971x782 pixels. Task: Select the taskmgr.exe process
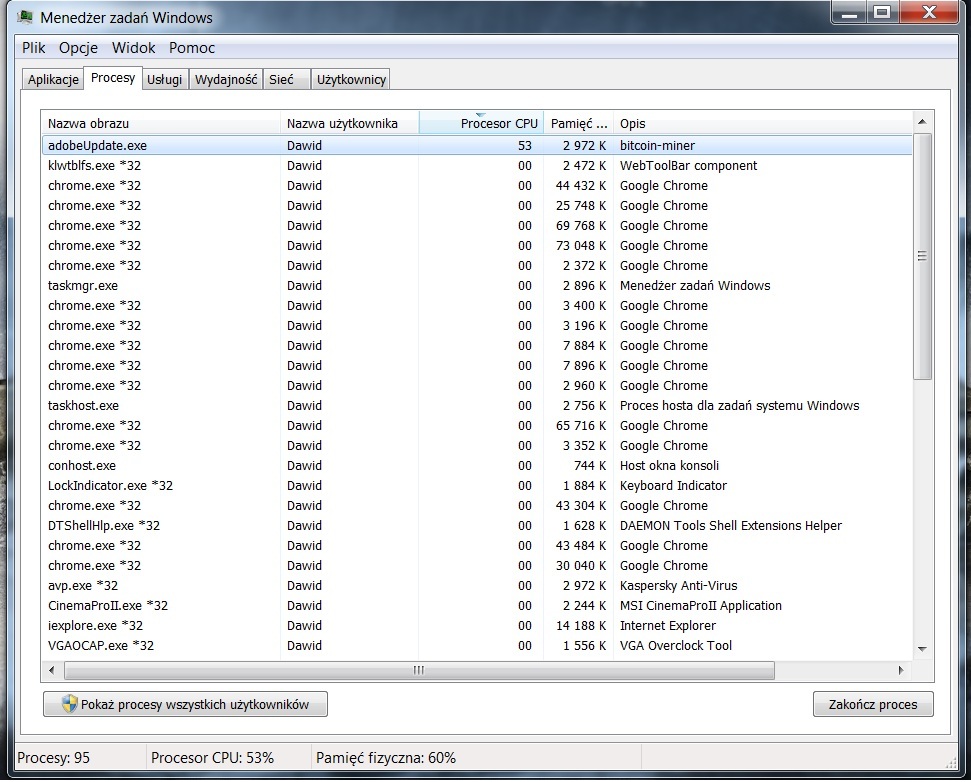click(477, 285)
